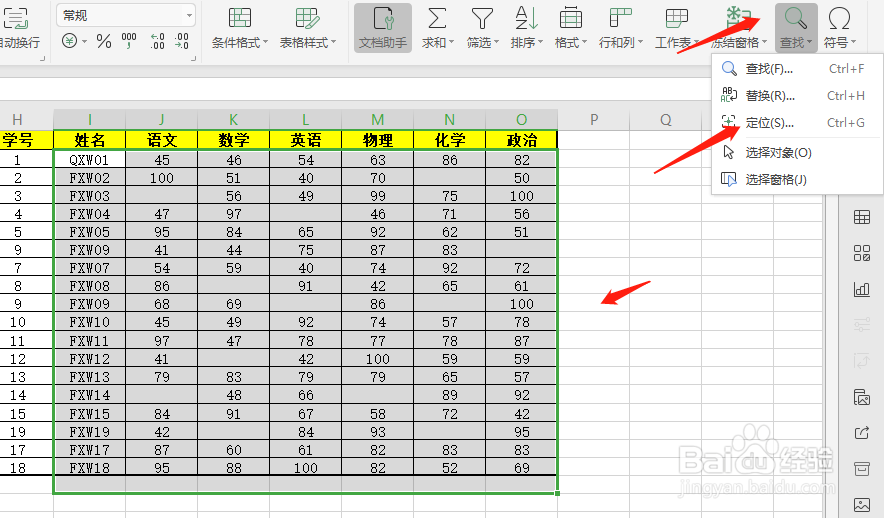Choose 选择对象(O) from the menu

pyautogui.click(x=797, y=153)
